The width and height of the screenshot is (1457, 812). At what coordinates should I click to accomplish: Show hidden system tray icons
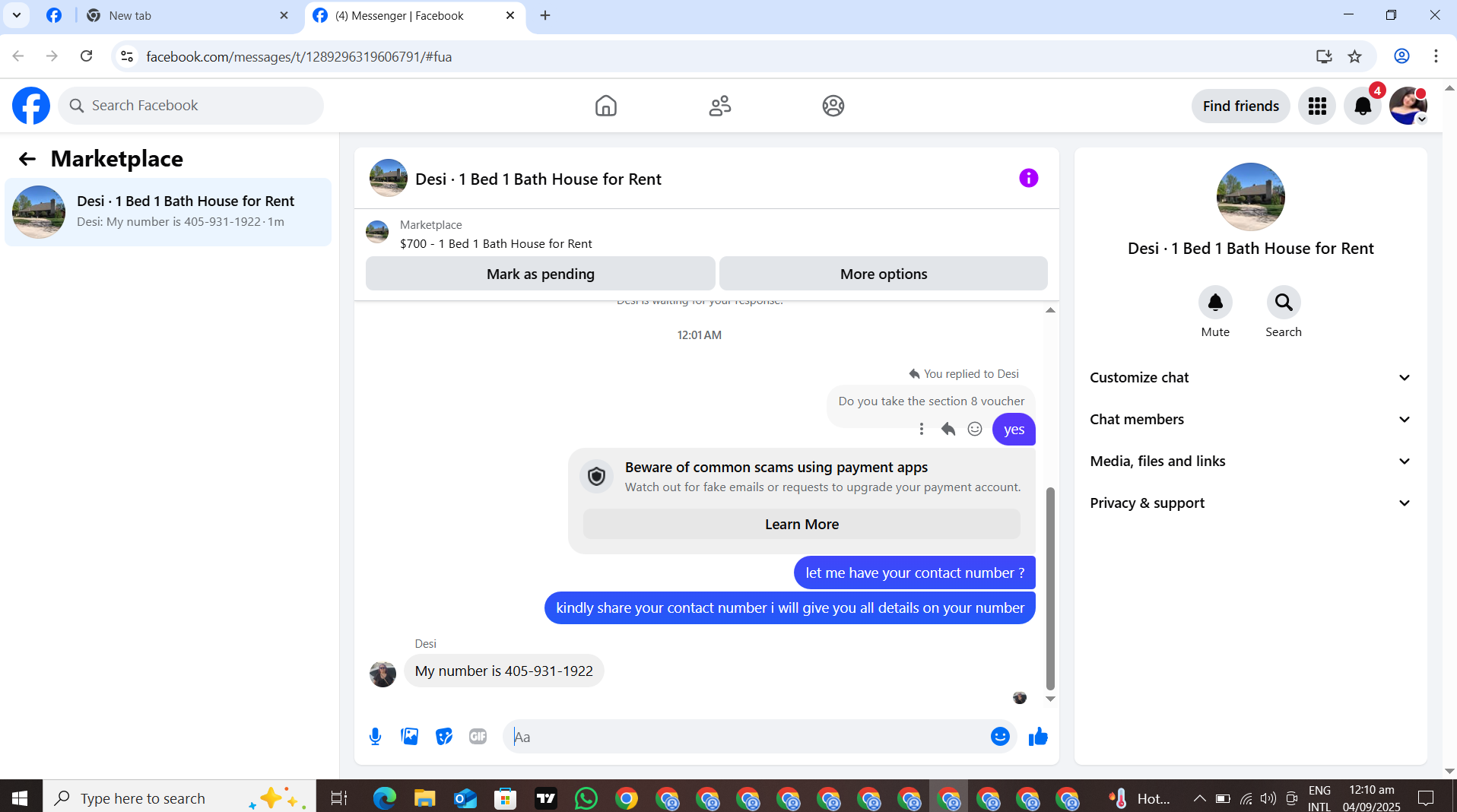click(1199, 798)
